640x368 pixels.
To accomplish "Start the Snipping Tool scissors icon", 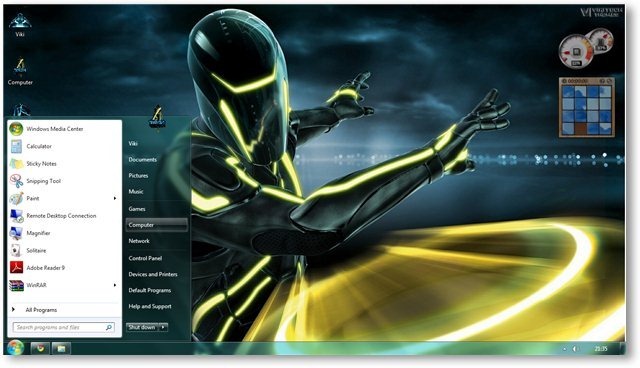I will [16, 181].
